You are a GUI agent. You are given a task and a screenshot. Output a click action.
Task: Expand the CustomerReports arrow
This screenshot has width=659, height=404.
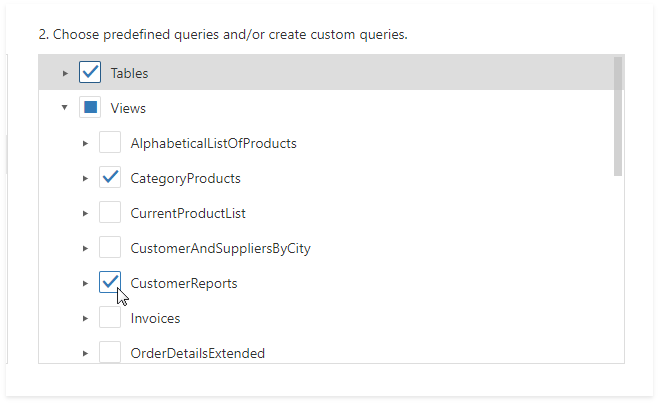(x=85, y=283)
